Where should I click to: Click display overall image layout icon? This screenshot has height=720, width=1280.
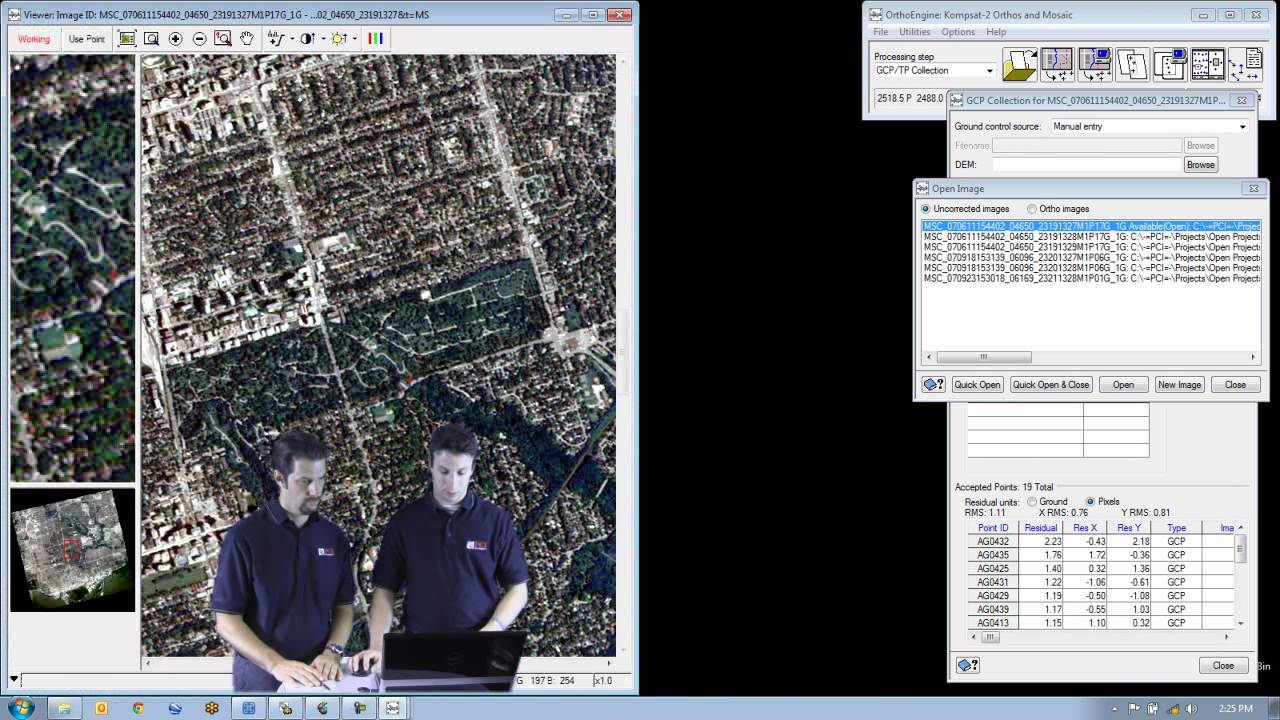click(1207, 65)
